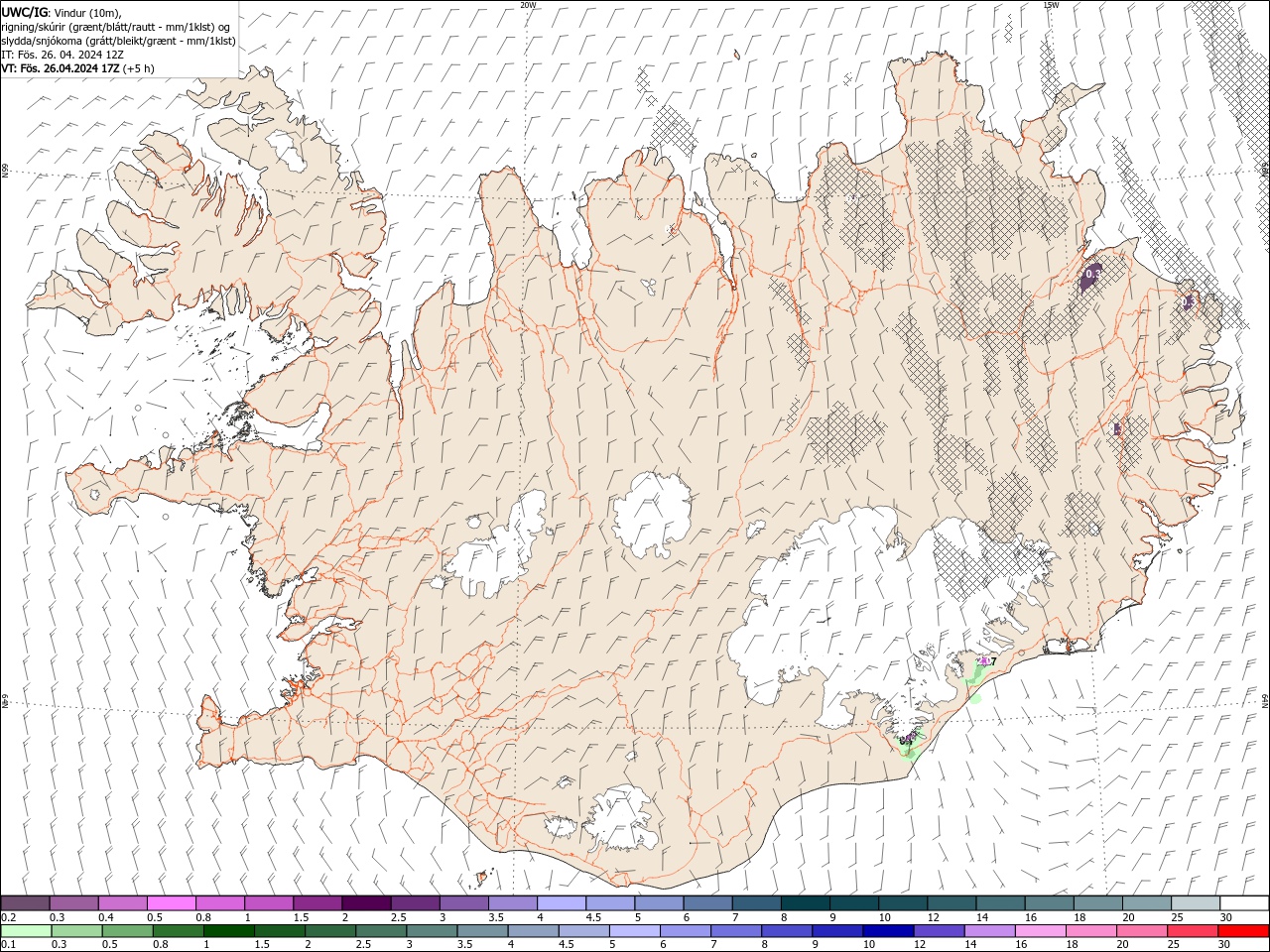Click the violet swatch between 12 and 14, bottom scale
Image resolution: width=1270 pixels, height=952 pixels.
coord(938,931)
